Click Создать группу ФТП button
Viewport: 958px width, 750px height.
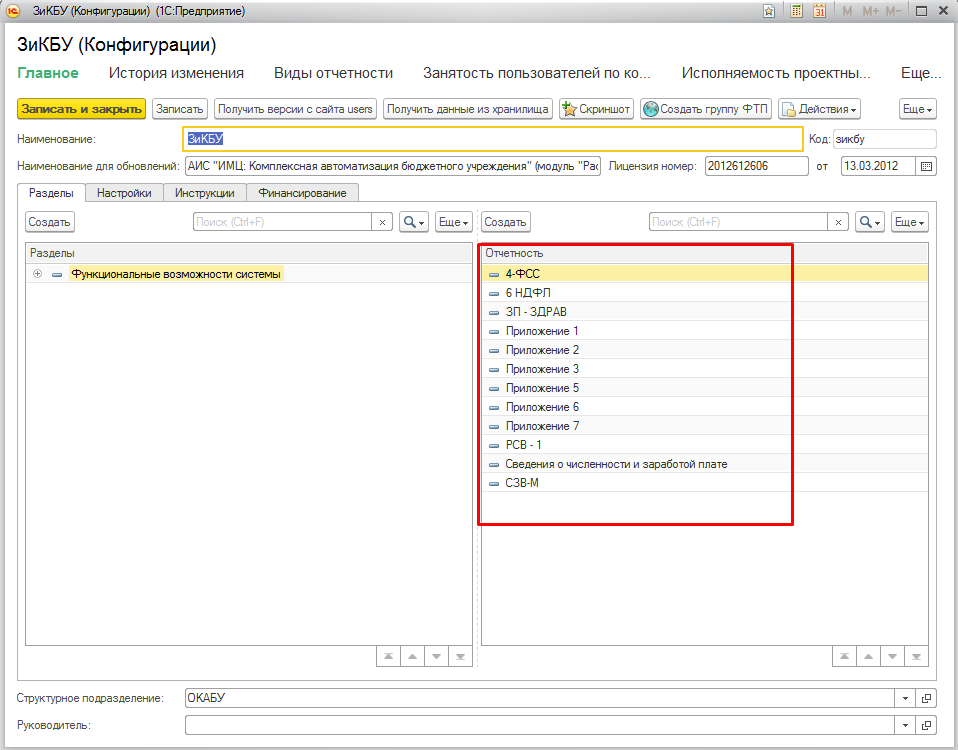tap(706, 109)
